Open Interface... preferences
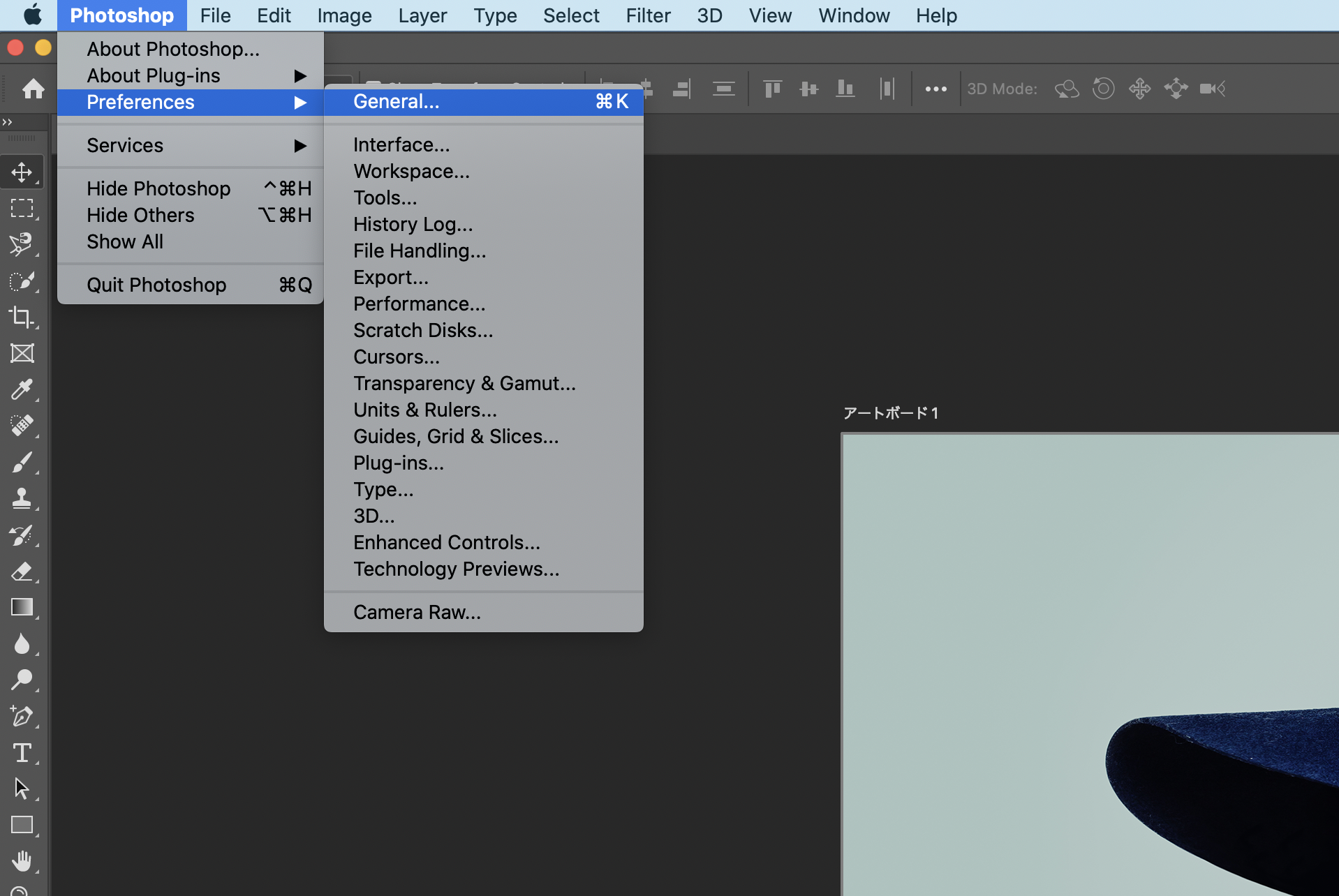This screenshot has height=896, width=1339. tap(483, 144)
